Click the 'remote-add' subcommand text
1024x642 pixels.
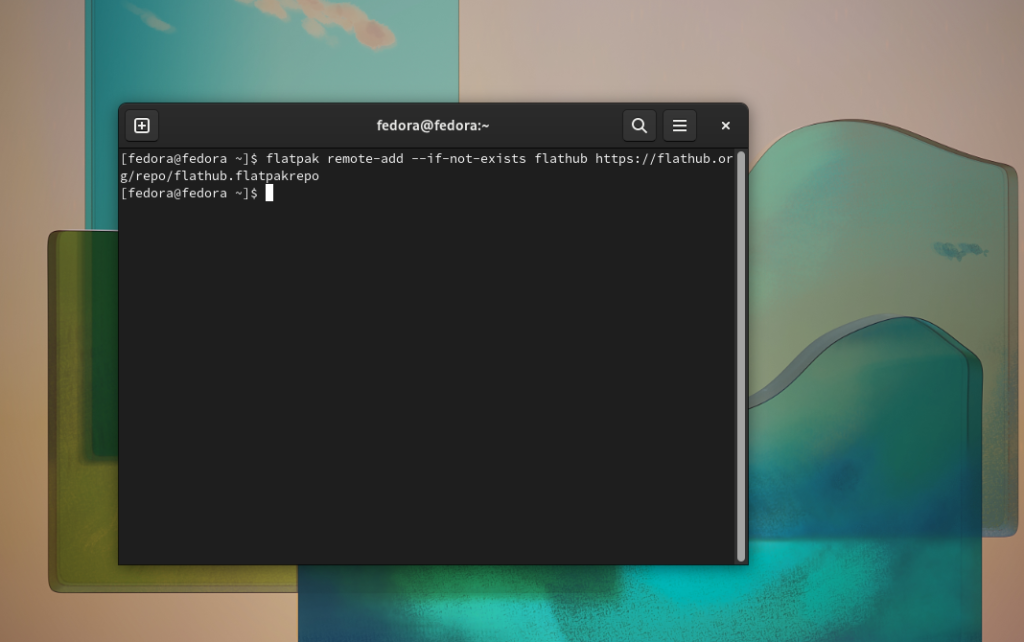click(x=365, y=159)
